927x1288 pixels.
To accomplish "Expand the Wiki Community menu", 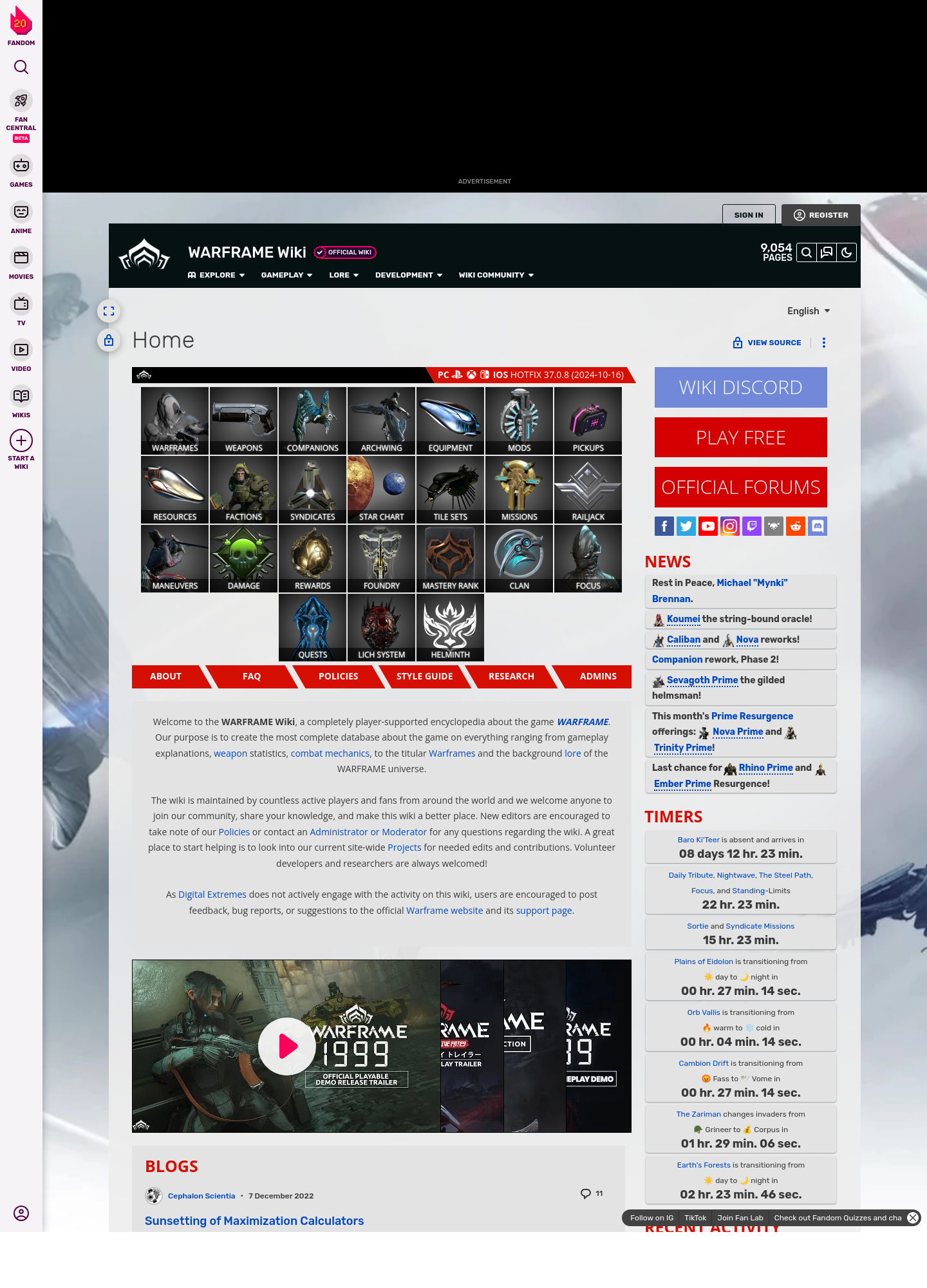I will point(496,275).
